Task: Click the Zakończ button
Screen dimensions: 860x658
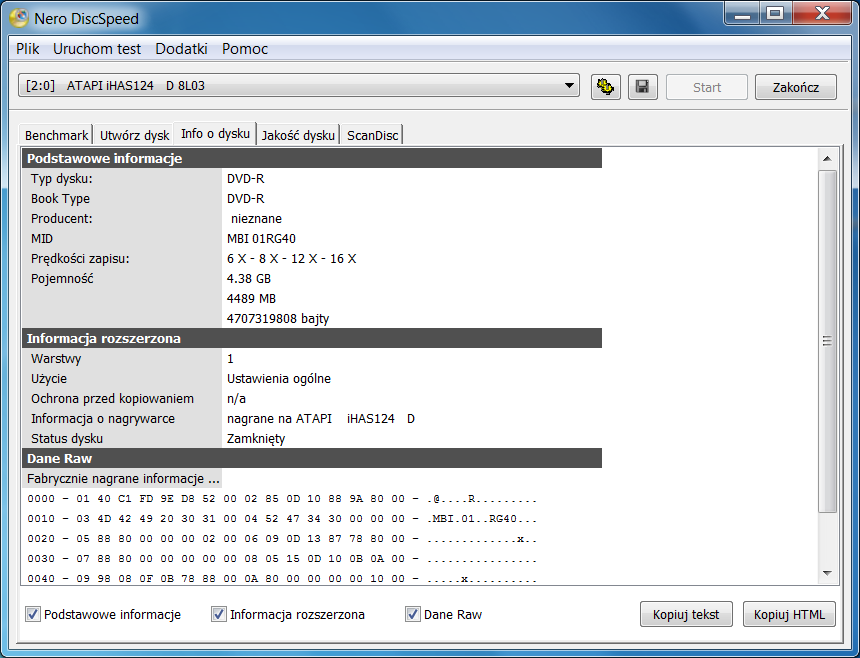Action: click(x=796, y=87)
